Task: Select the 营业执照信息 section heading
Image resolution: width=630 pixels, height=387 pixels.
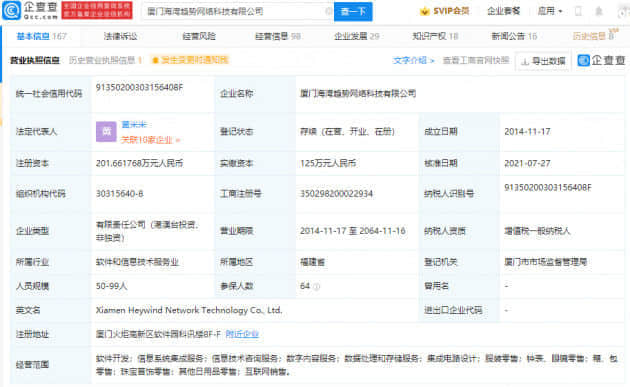Action: (35, 61)
